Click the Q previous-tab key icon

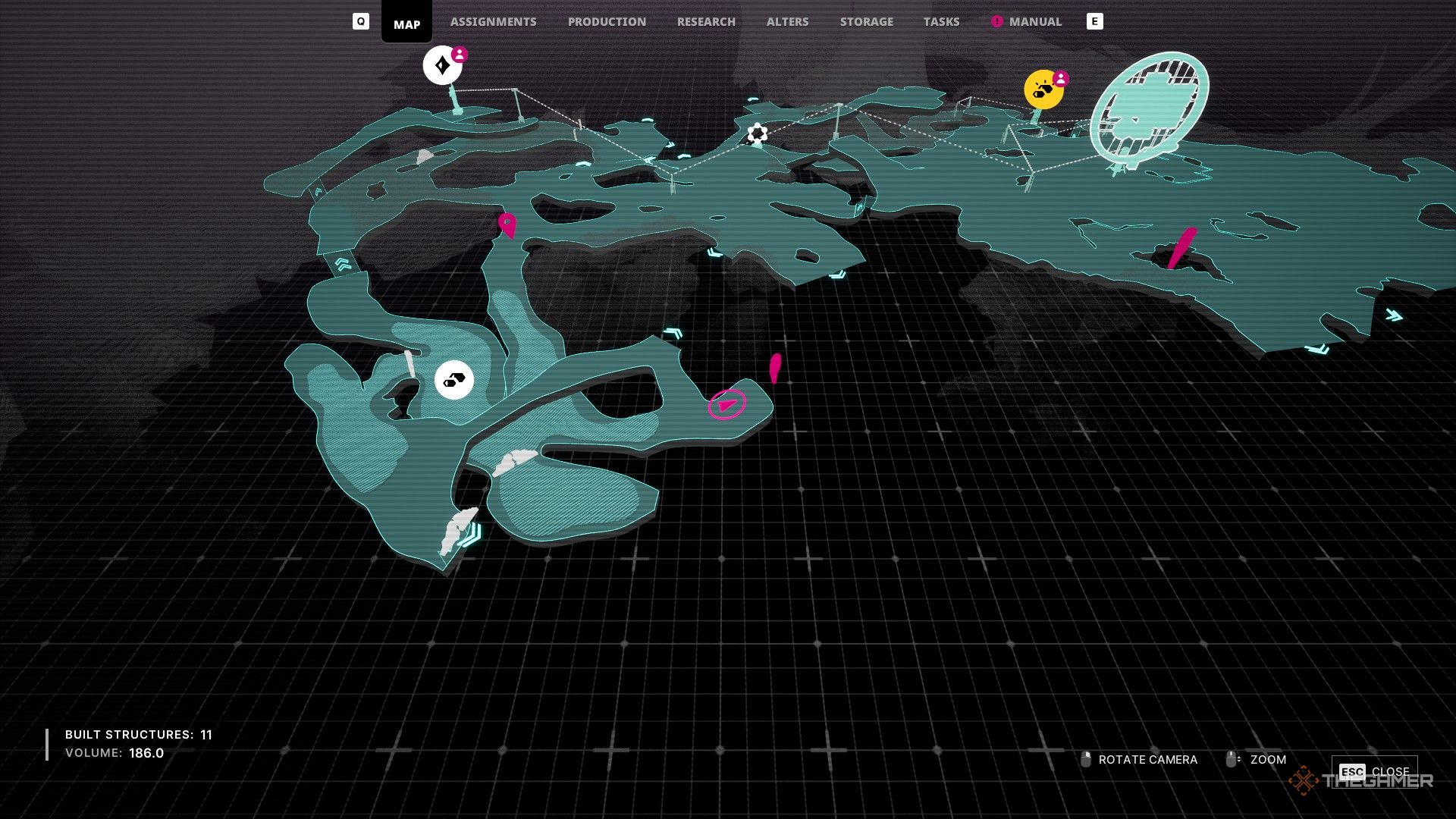pos(361,21)
